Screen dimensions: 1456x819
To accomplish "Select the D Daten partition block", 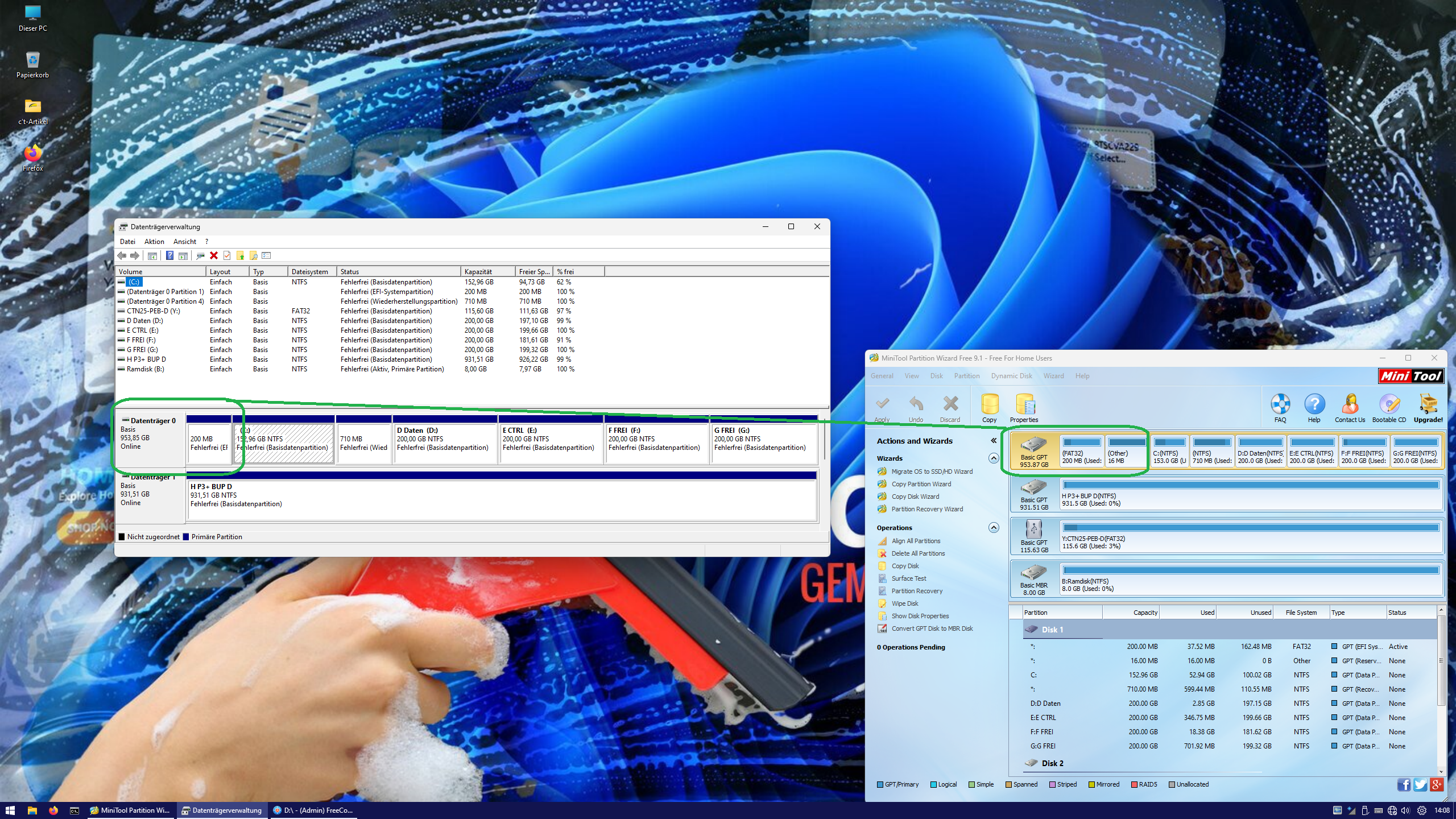I will click(445, 444).
